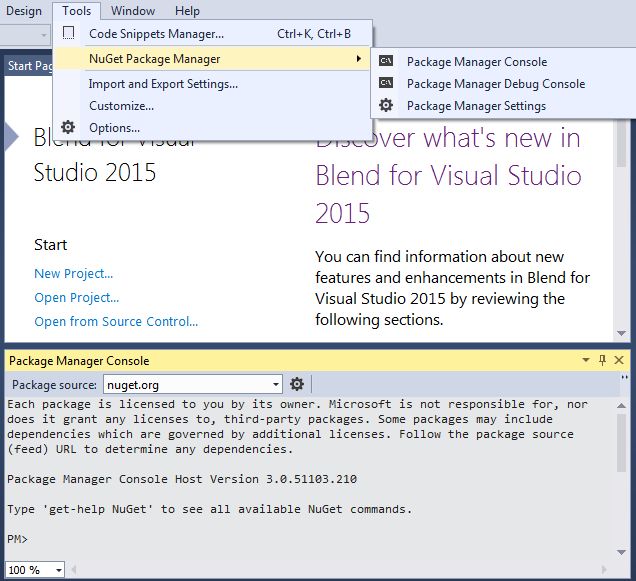Screen dimensions: 636x581
Task: Click the Code Snippets Manager icon
Action: [x=69, y=33]
